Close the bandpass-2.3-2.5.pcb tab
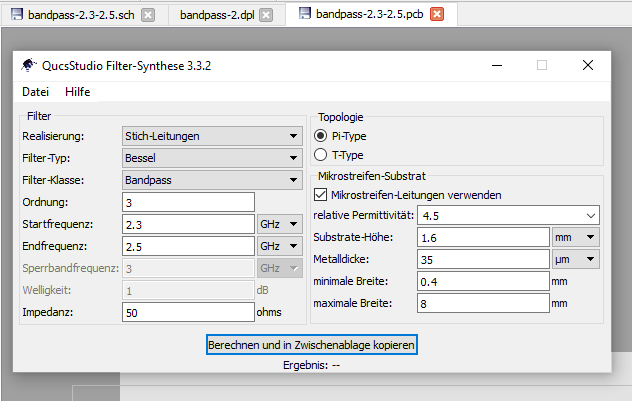 437,15
